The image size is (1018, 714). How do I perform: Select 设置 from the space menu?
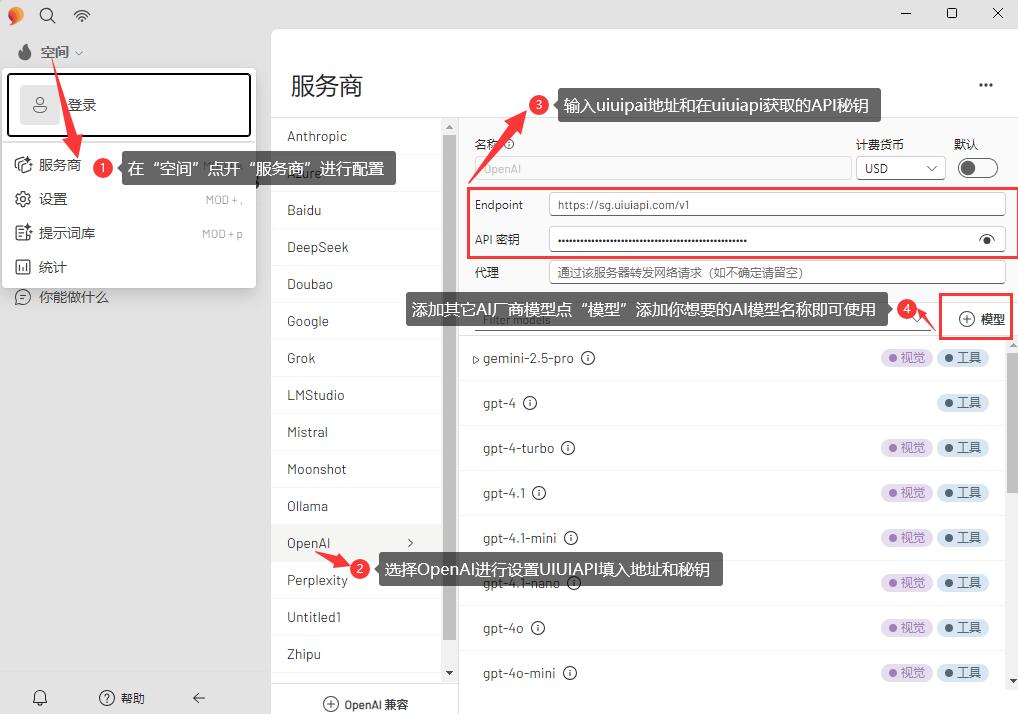53,199
